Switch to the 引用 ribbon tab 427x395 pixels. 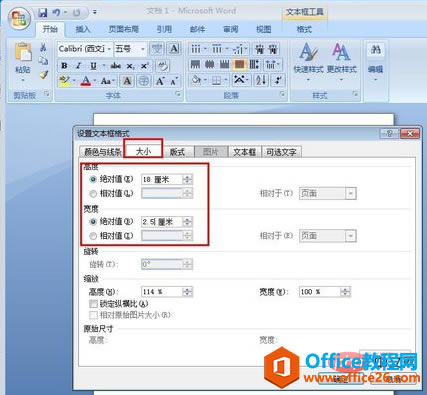click(164, 29)
